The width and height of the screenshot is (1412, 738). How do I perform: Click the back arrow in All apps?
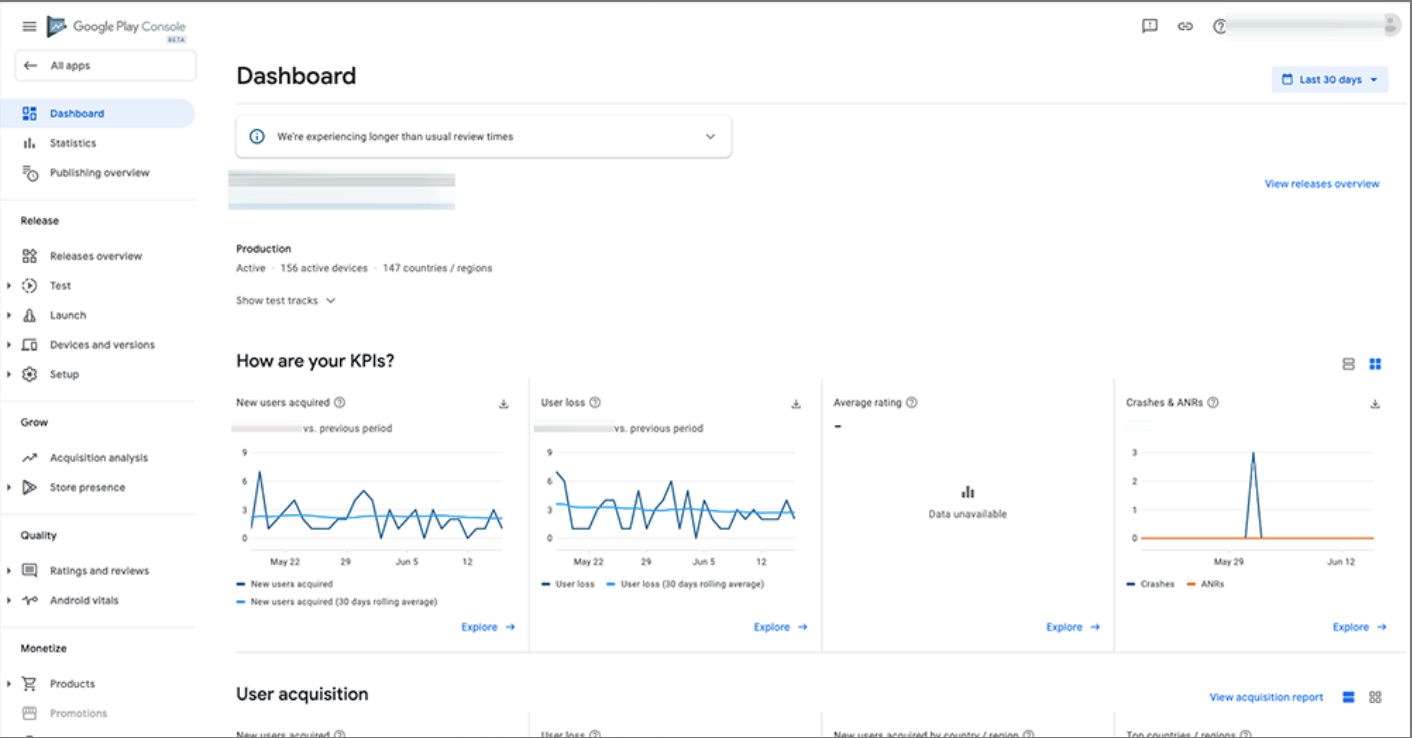(30, 66)
